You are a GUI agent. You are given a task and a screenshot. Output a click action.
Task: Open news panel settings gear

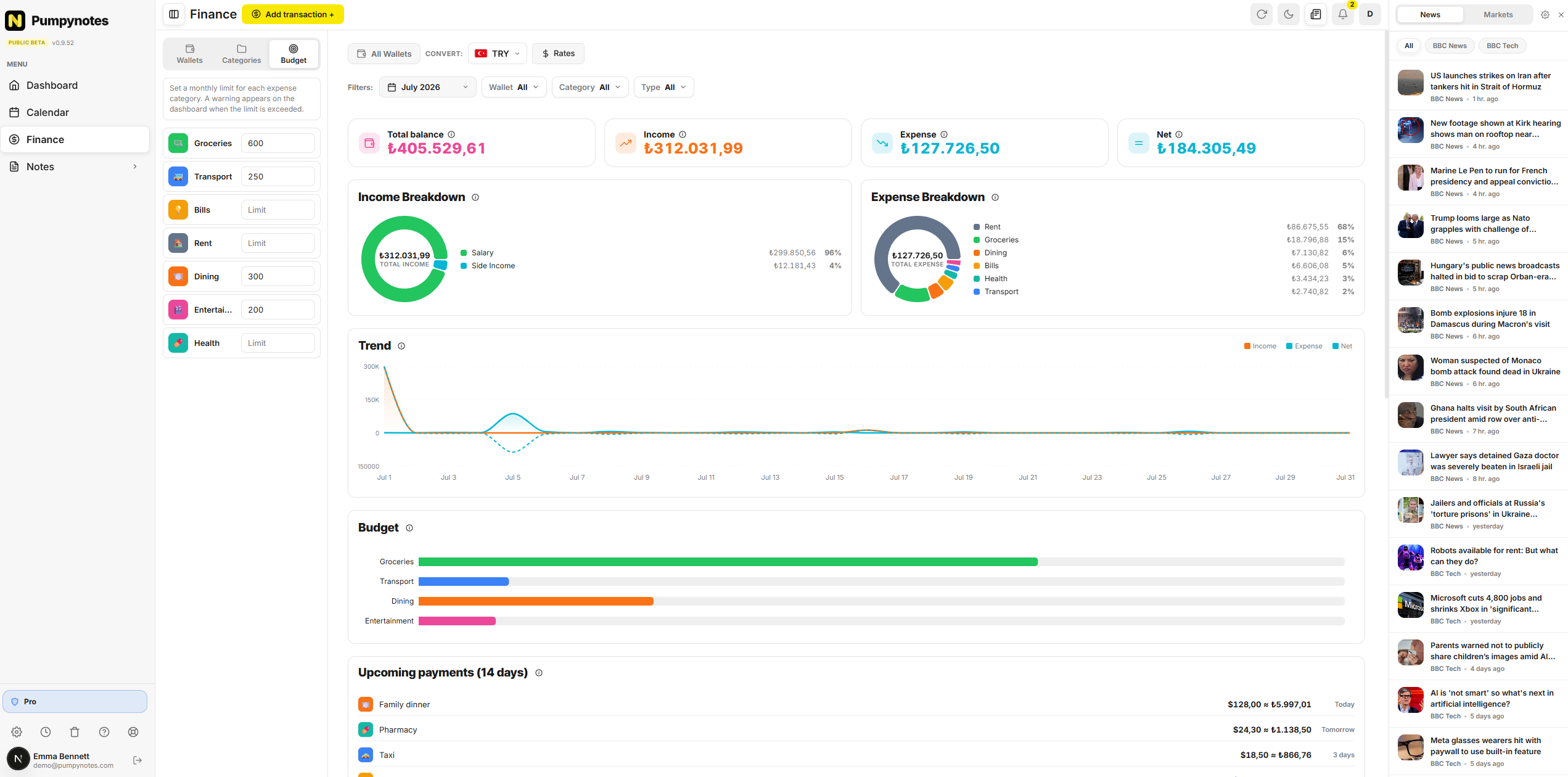[x=1545, y=15]
